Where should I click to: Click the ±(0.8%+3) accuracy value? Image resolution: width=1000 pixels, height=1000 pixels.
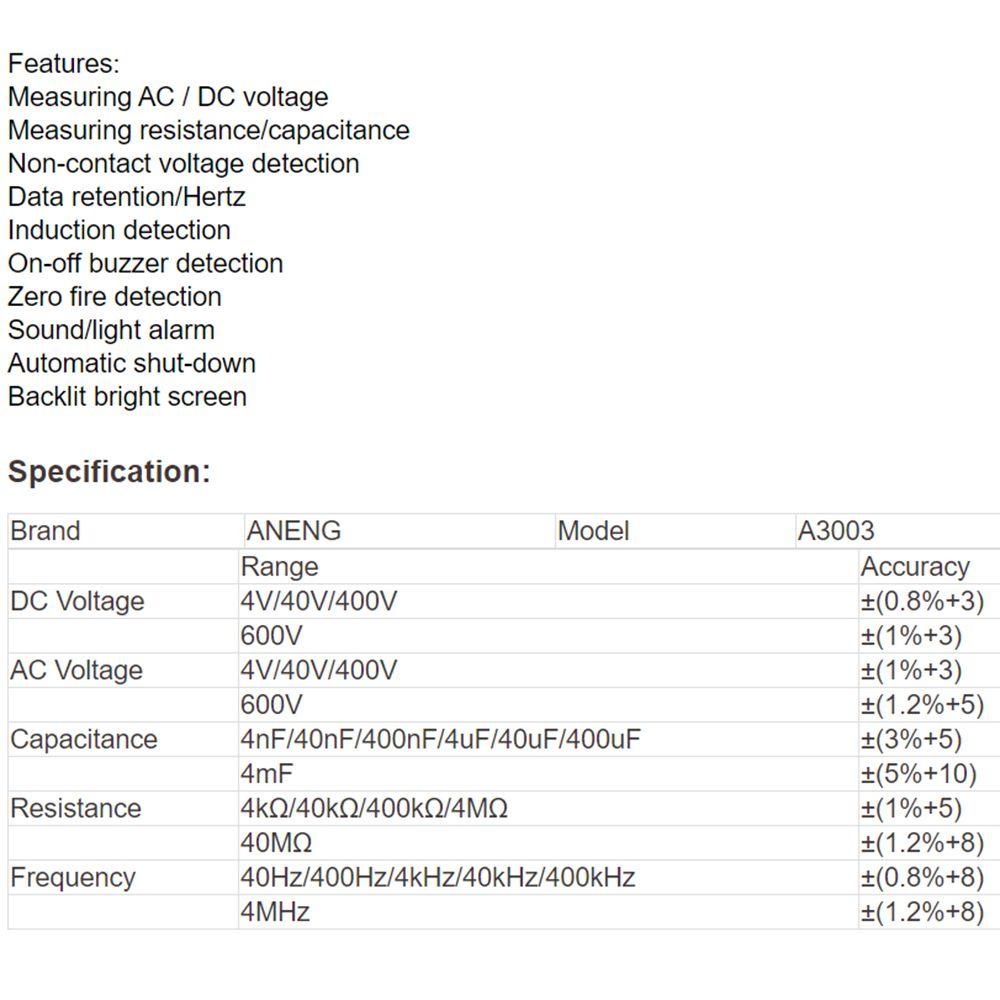tap(922, 601)
